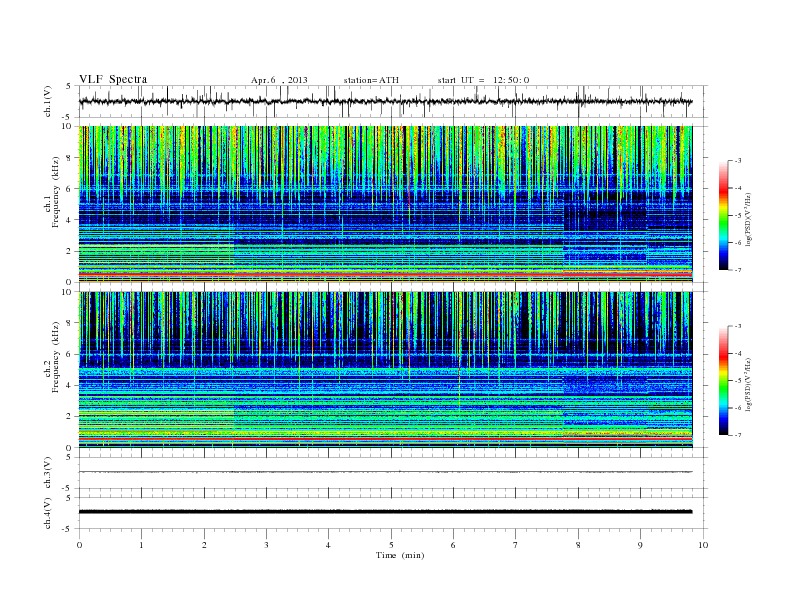Click the "-3" label on ch.1 colorbar

point(738,161)
